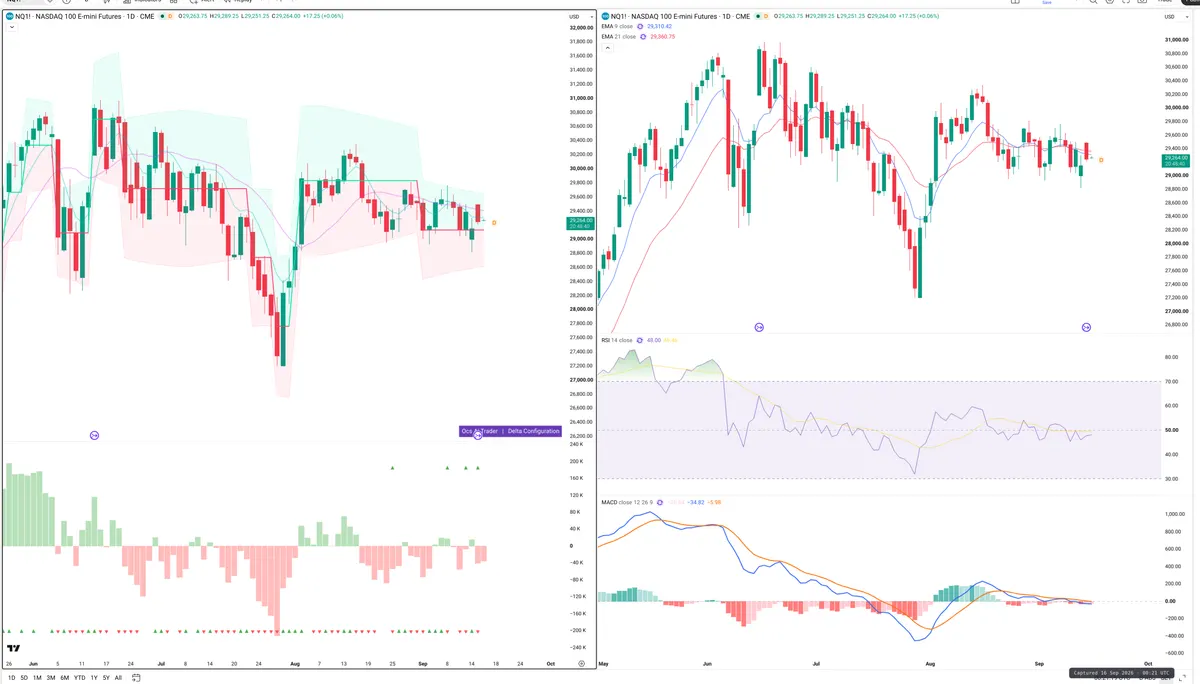Screen dimensions: 1200x684
Task: Click the Ocs AI Trader label
Action: pos(481,431)
